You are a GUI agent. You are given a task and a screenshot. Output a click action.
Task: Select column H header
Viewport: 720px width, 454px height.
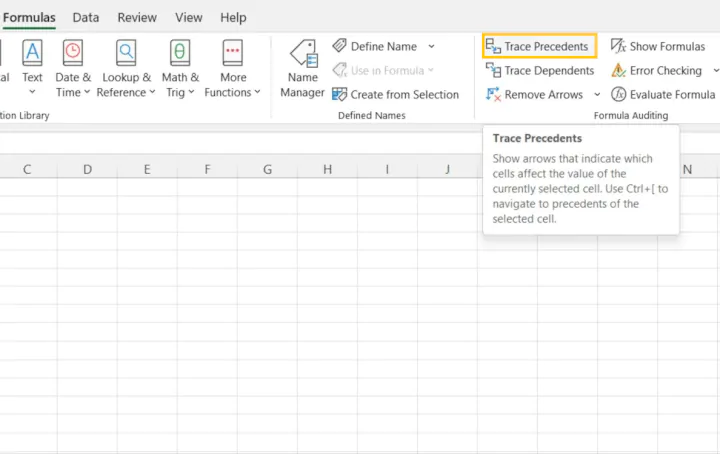(327, 169)
